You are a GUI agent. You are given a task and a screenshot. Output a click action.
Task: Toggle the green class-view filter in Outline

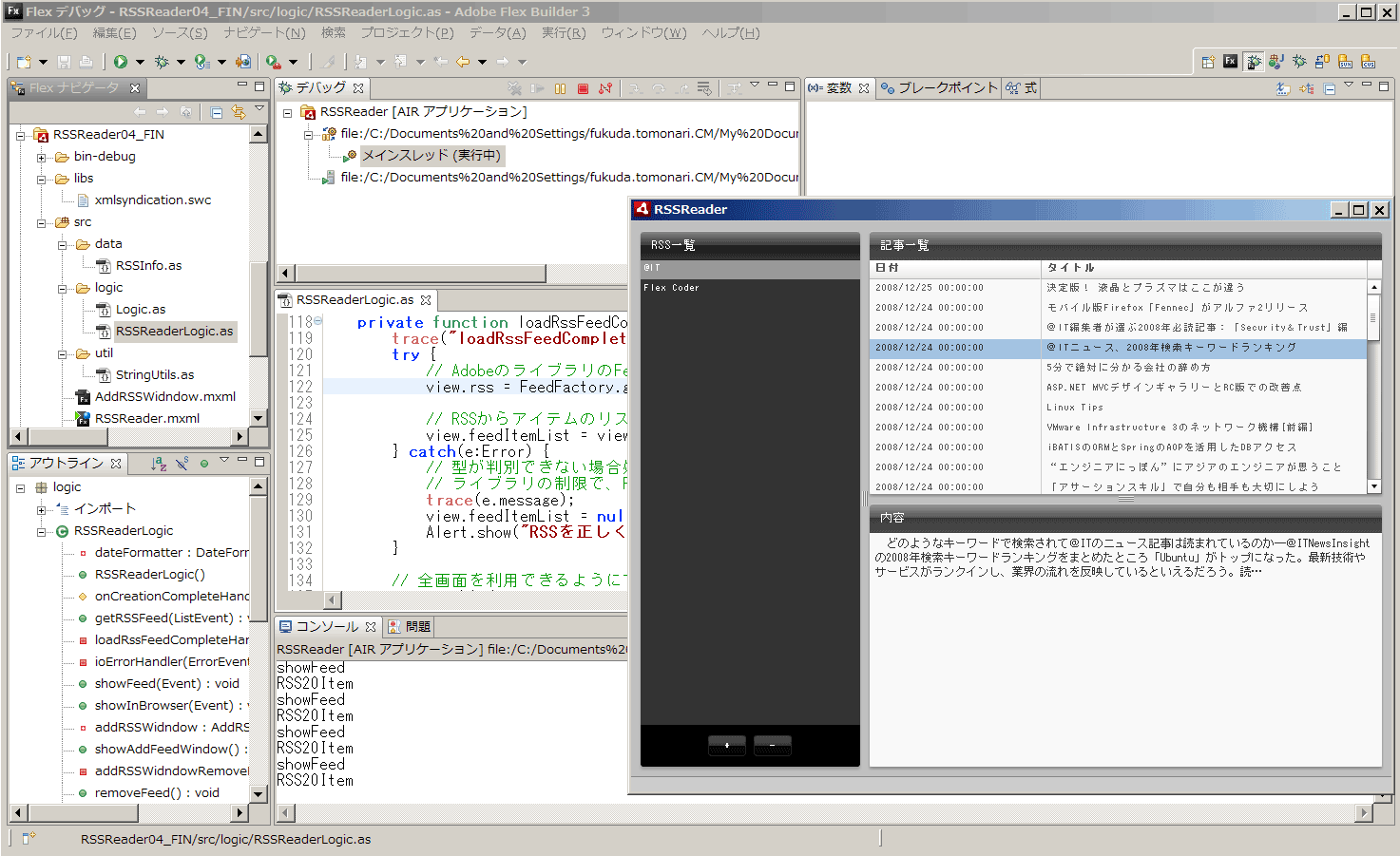pyautogui.click(x=204, y=464)
